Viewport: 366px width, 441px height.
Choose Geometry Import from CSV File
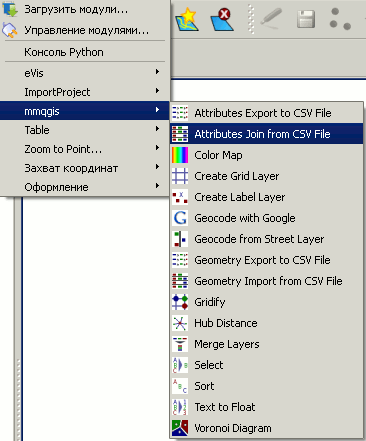(267, 281)
